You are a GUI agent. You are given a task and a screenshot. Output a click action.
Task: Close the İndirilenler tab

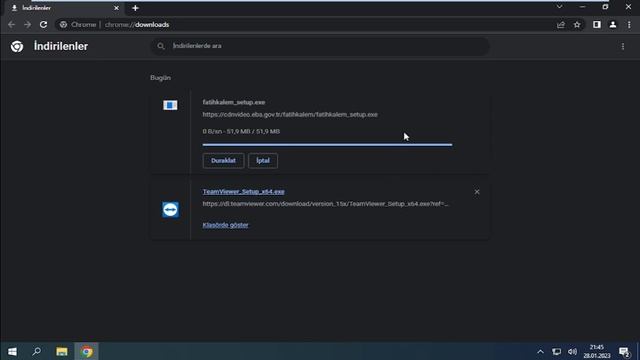[116, 8]
